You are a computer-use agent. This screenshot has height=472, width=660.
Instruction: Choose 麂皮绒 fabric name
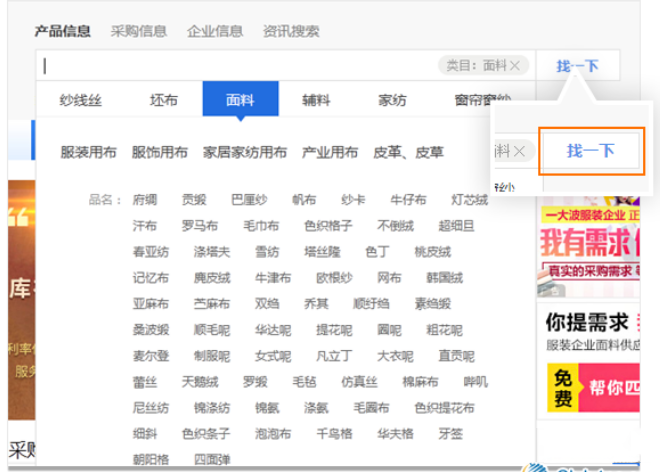(x=212, y=278)
